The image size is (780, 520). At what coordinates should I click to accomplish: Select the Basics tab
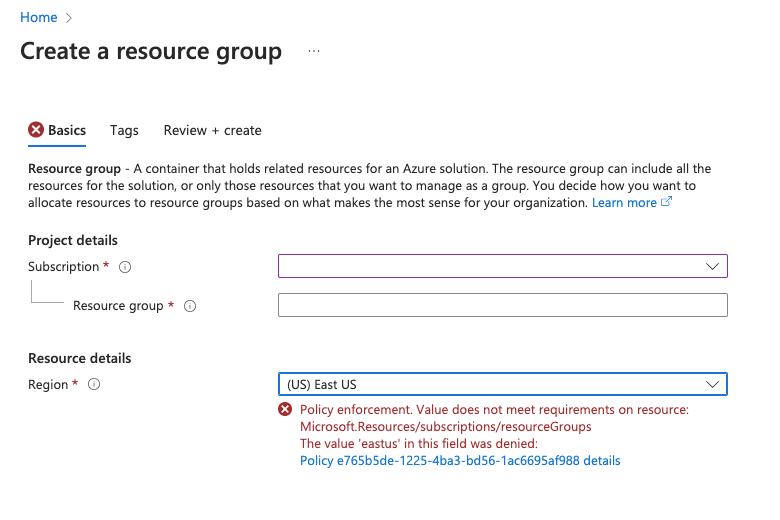(67, 130)
